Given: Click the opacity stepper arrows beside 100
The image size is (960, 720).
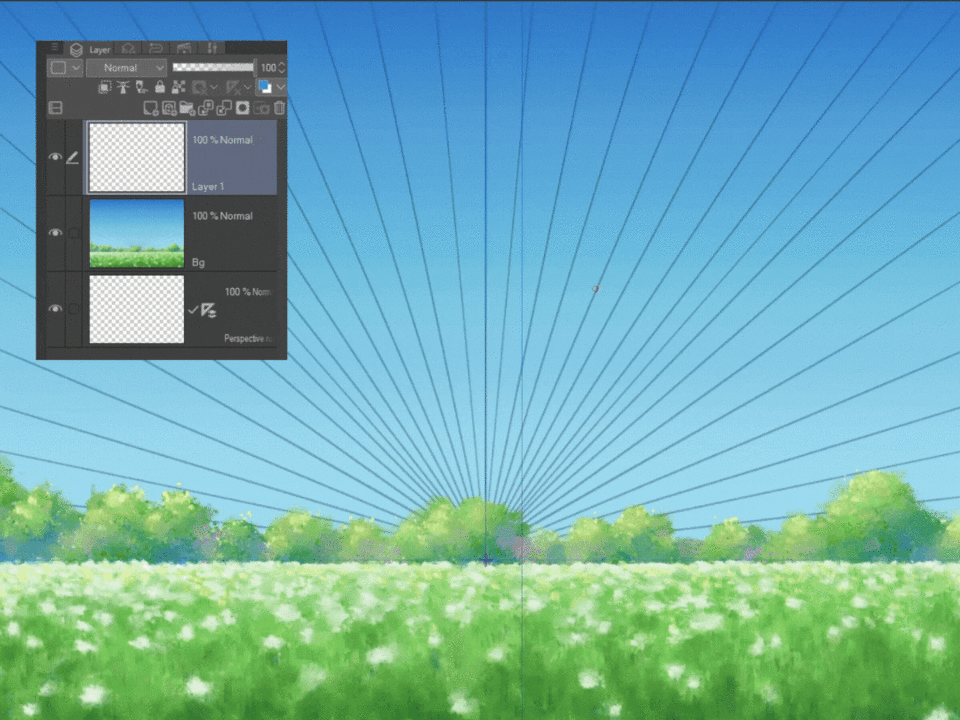Looking at the screenshot, I should click(282, 67).
